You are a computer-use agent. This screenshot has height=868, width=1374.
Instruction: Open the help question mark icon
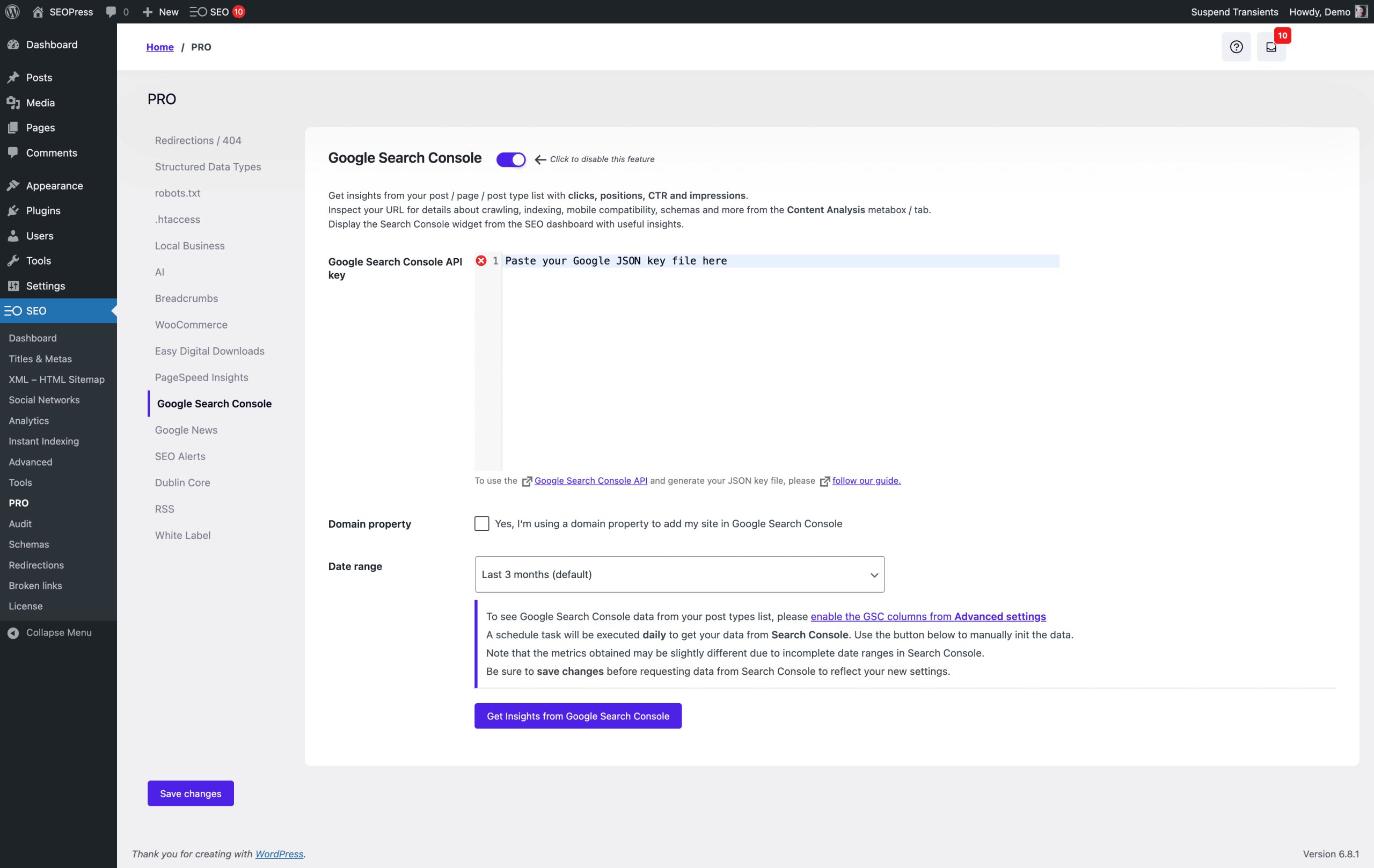[1236, 47]
